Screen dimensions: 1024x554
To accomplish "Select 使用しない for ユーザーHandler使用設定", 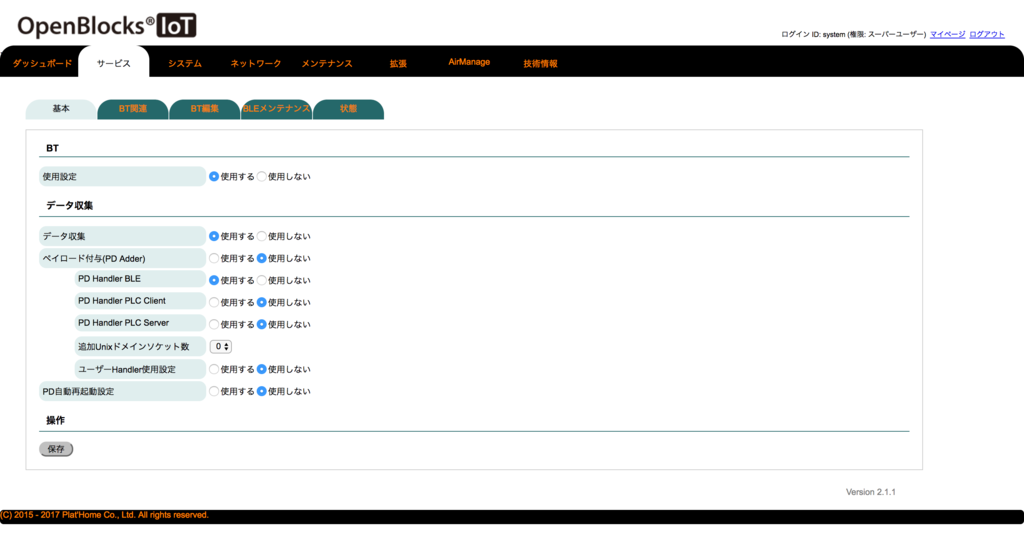I will pos(261,369).
